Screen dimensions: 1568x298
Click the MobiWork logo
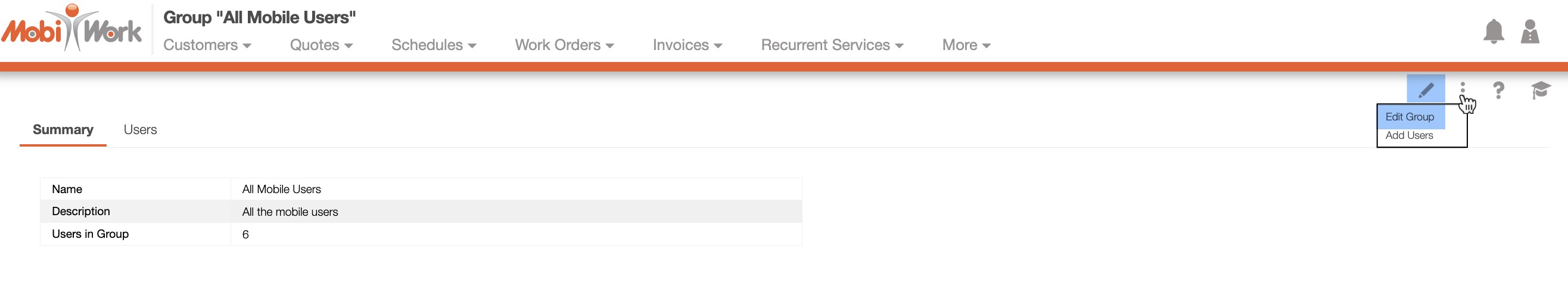point(71,29)
